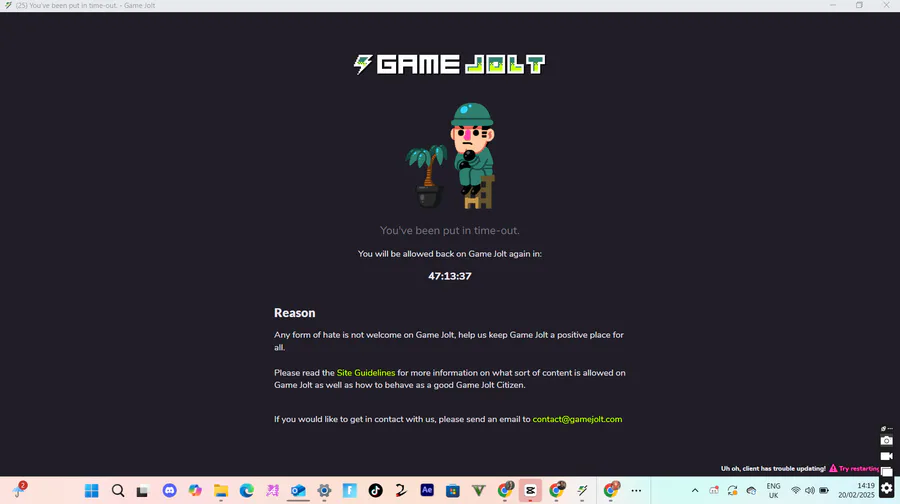
Task: Open the Settings gear on the taskbar
Action: click(324, 490)
